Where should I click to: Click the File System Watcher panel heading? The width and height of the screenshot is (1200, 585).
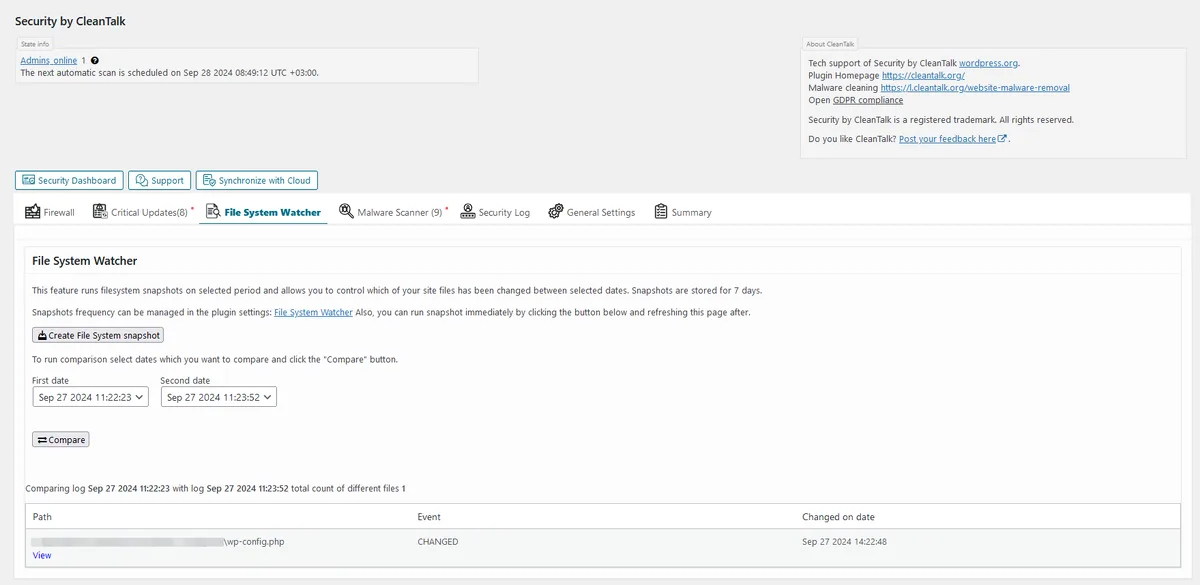click(84, 261)
